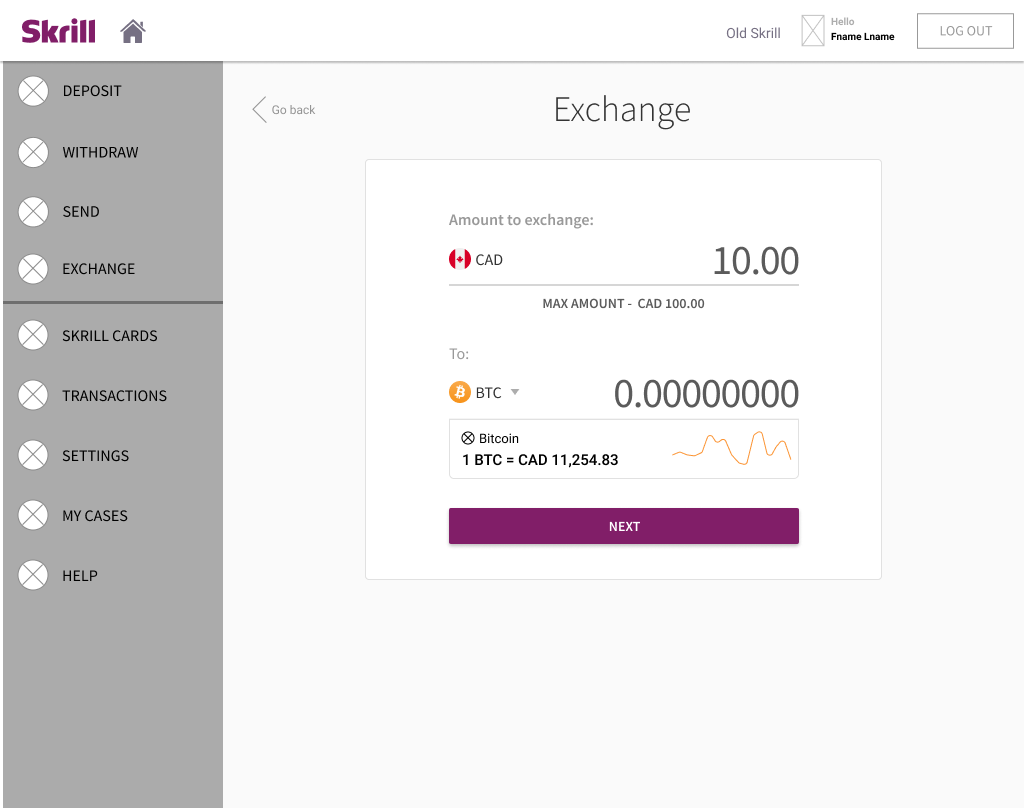Click the NEXT button
Viewport: 1024px width, 808px height.
tap(624, 526)
